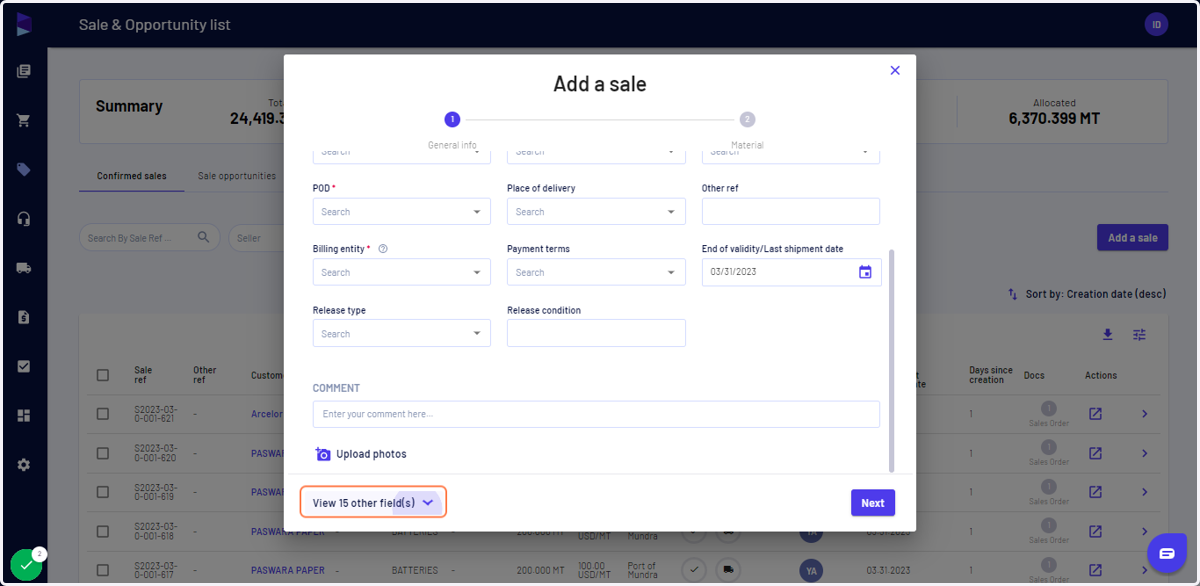Open the Billing entity dropdown
The height and width of the screenshot is (586, 1200).
[401, 272]
